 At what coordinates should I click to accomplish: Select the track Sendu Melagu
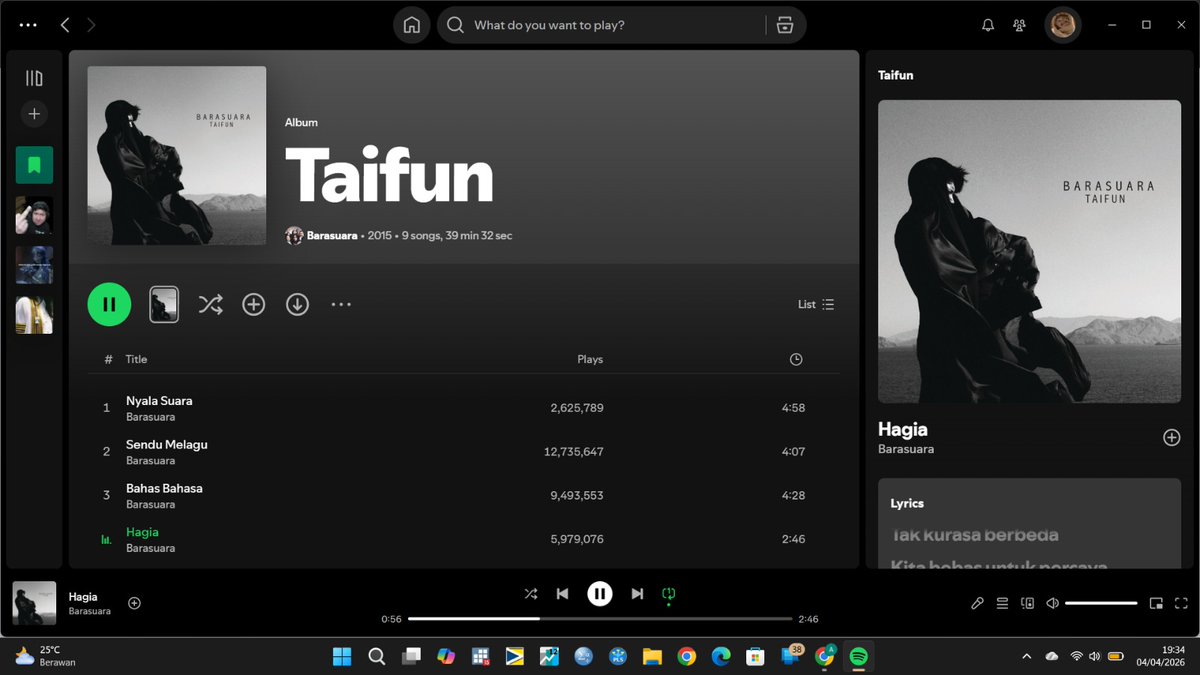click(167, 445)
